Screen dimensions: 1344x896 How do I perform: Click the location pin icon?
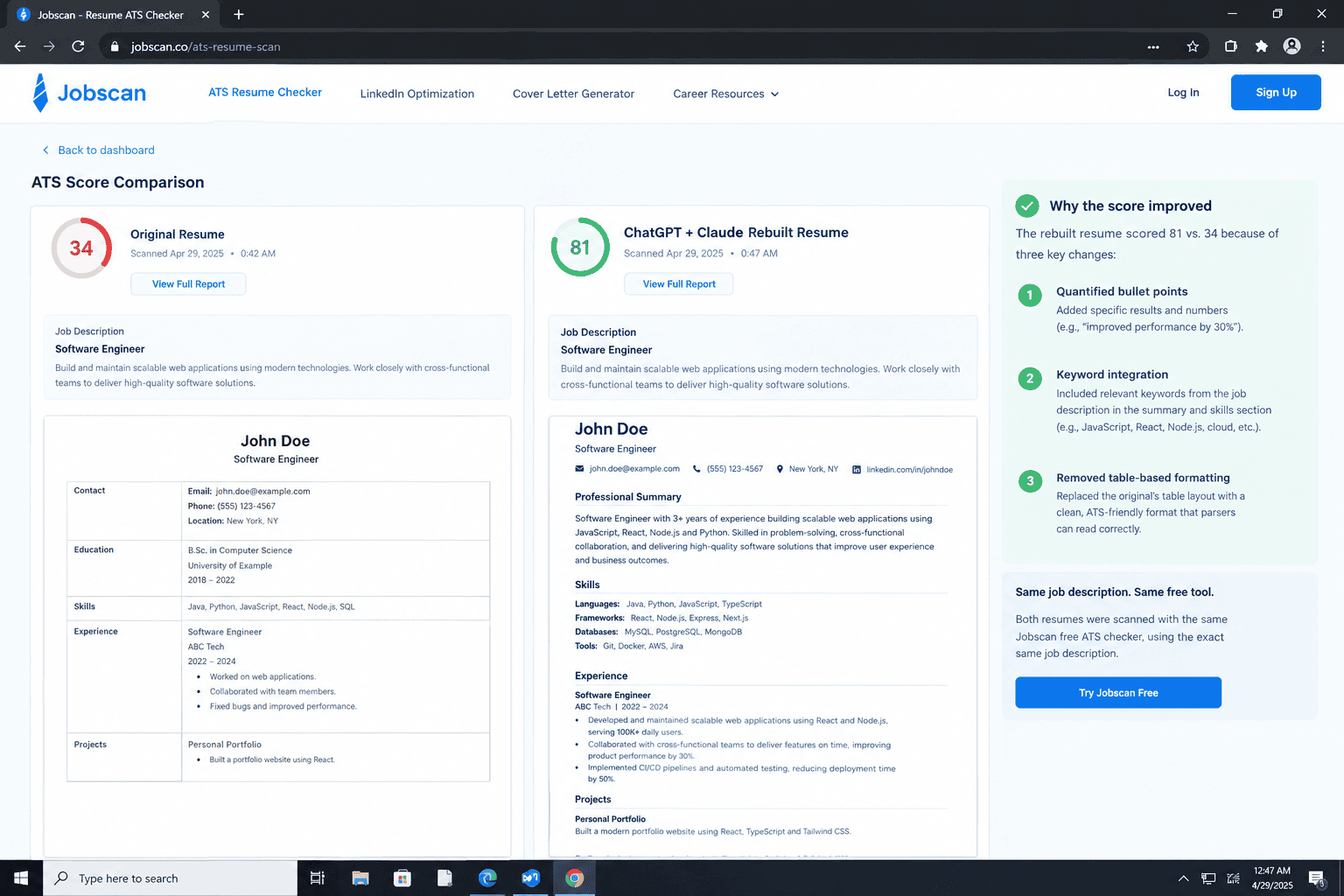pyautogui.click(x=780, y=469)
